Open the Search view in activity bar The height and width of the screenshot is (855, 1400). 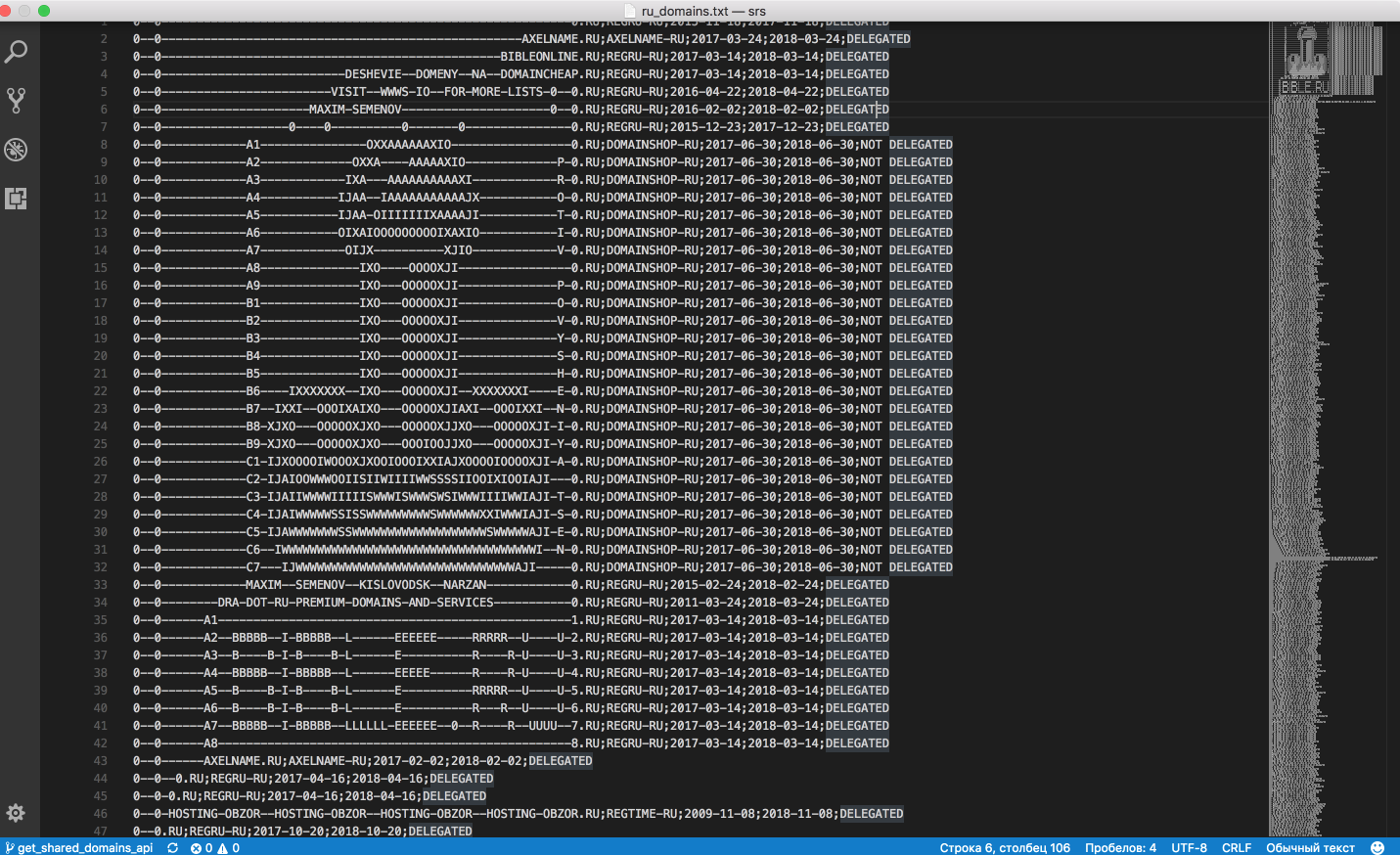click(x=16, y=51)
